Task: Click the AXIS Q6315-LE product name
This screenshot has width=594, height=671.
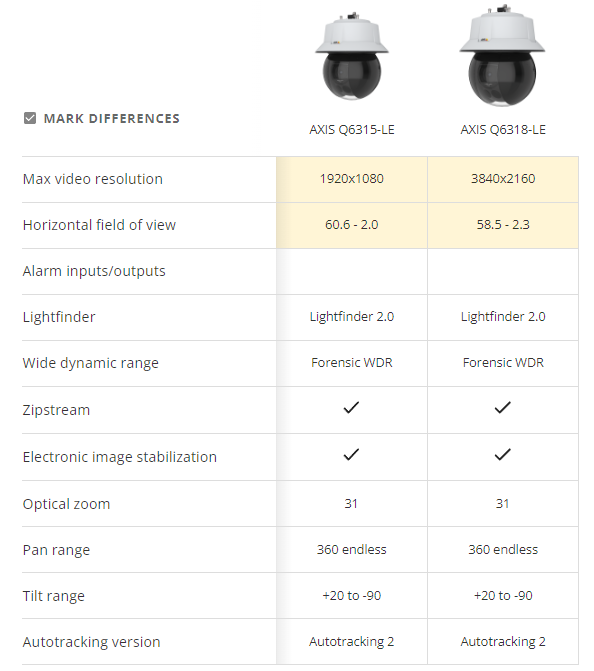Action: pyautogui.click(x=352, y=130)
